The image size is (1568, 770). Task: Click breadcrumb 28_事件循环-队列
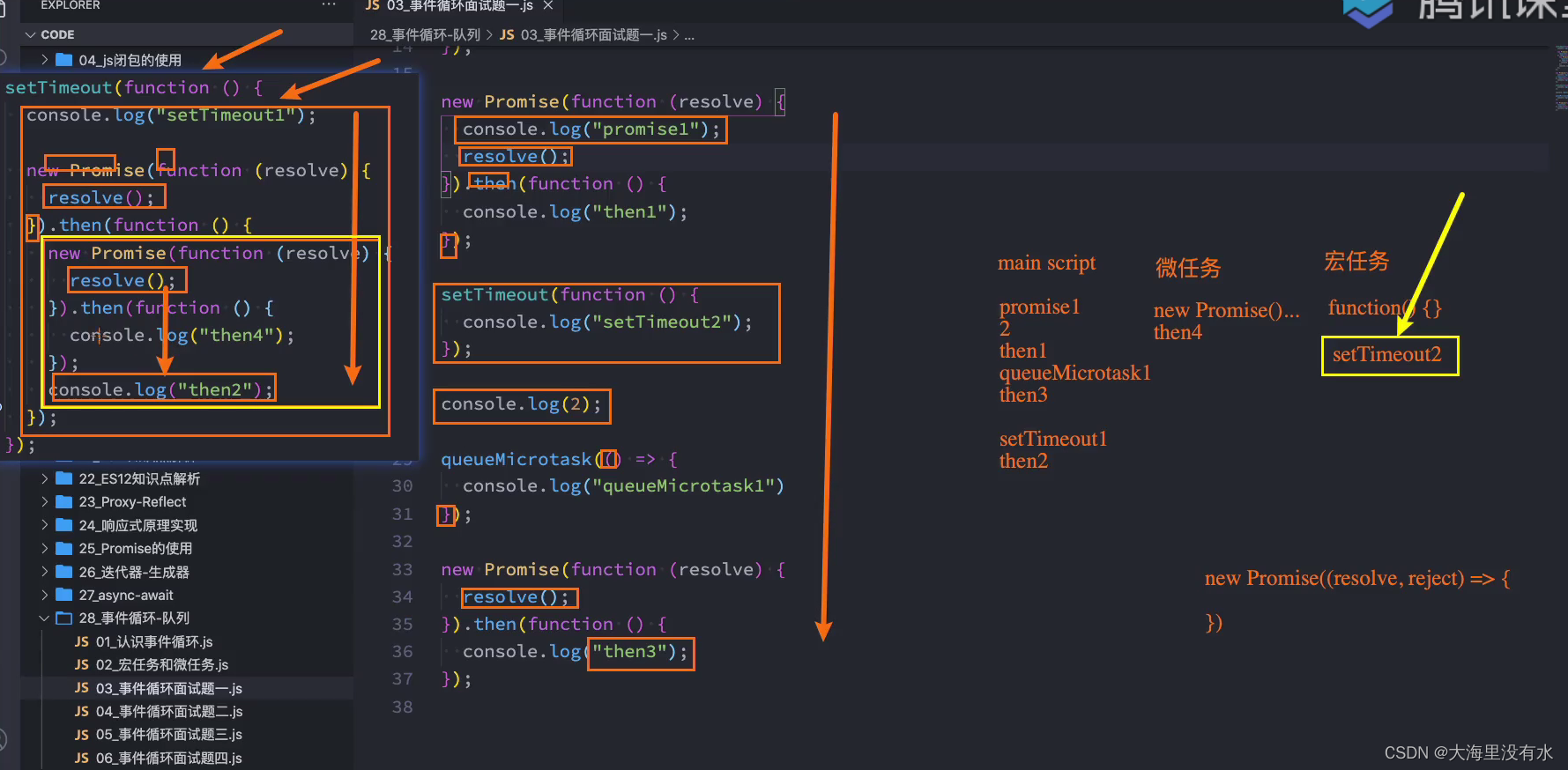click(425, 34)
